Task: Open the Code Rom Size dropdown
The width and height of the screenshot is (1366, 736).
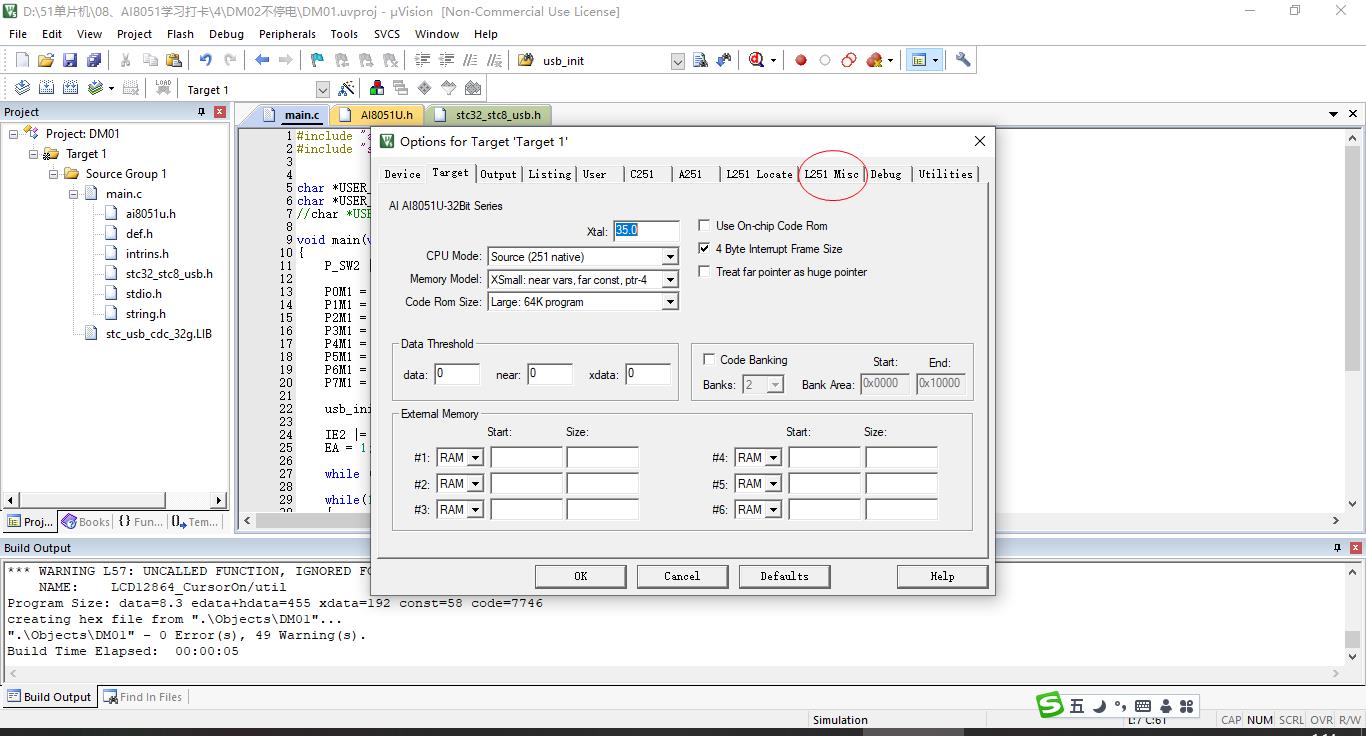Action: click(x=669, y=302)
